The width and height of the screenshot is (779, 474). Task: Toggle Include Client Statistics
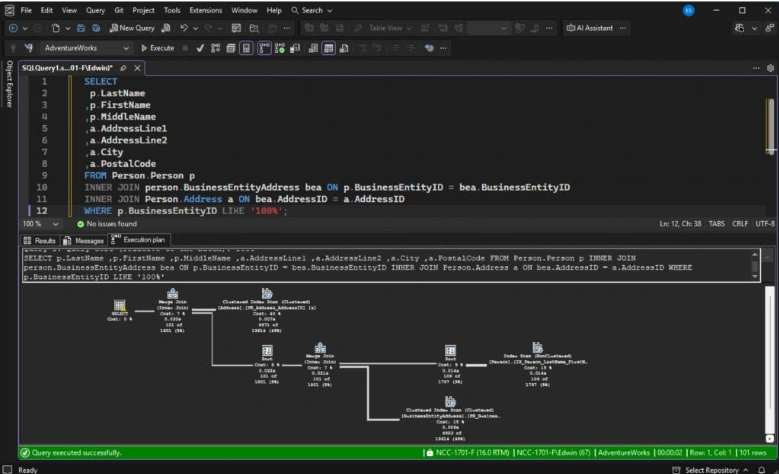point(295,48)
